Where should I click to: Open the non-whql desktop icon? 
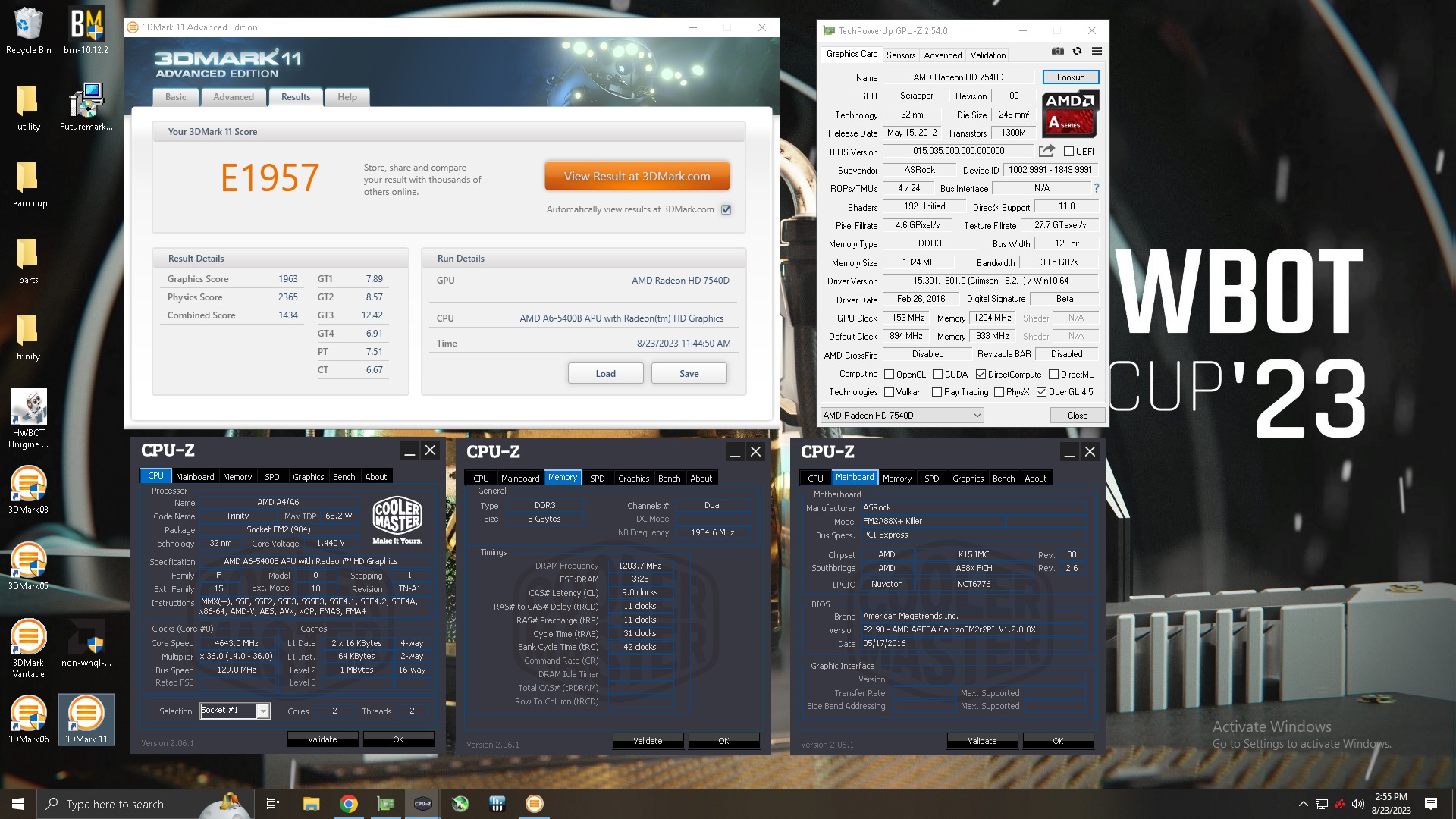86,643
